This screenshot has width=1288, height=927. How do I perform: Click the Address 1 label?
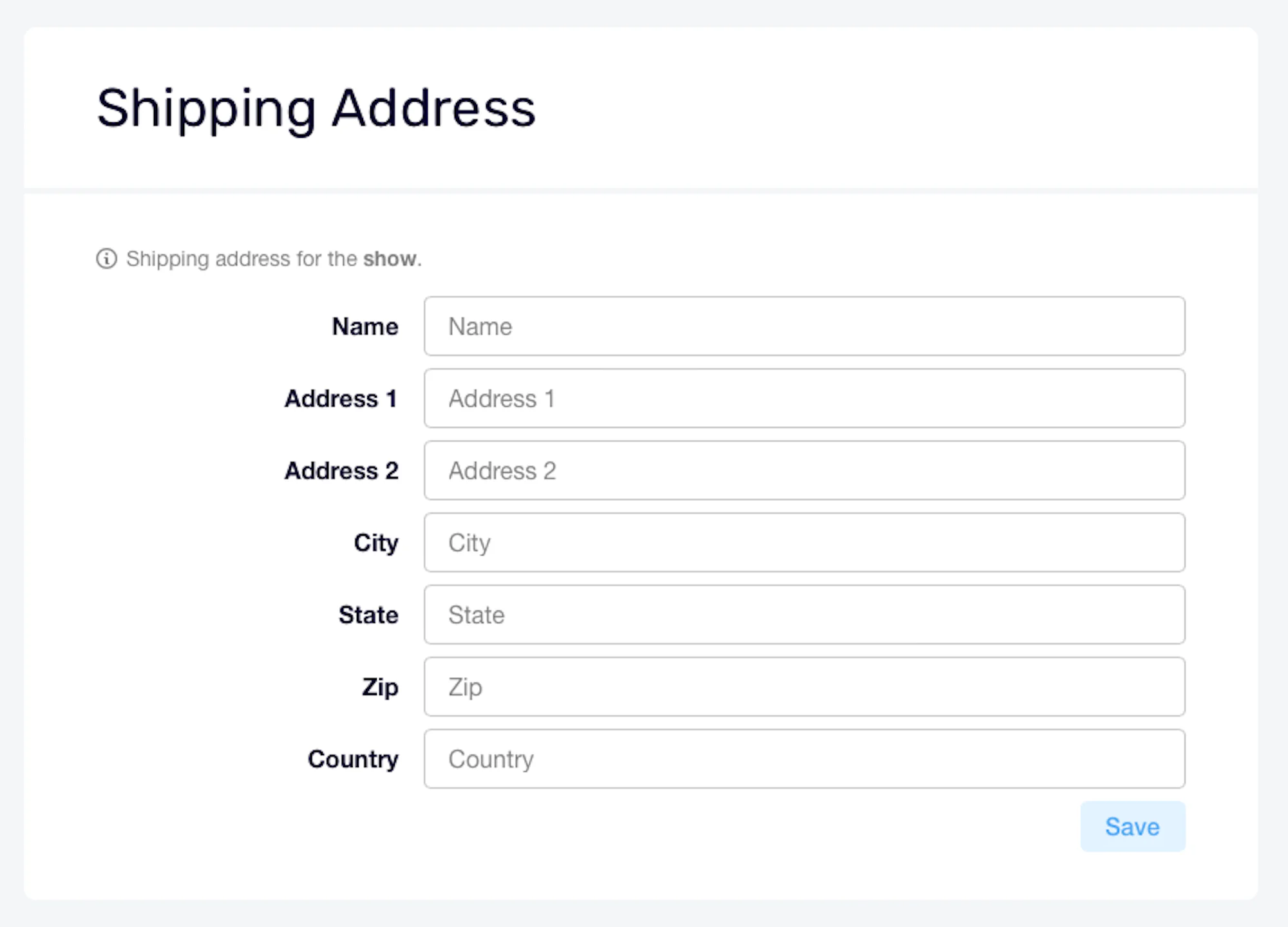341,398
